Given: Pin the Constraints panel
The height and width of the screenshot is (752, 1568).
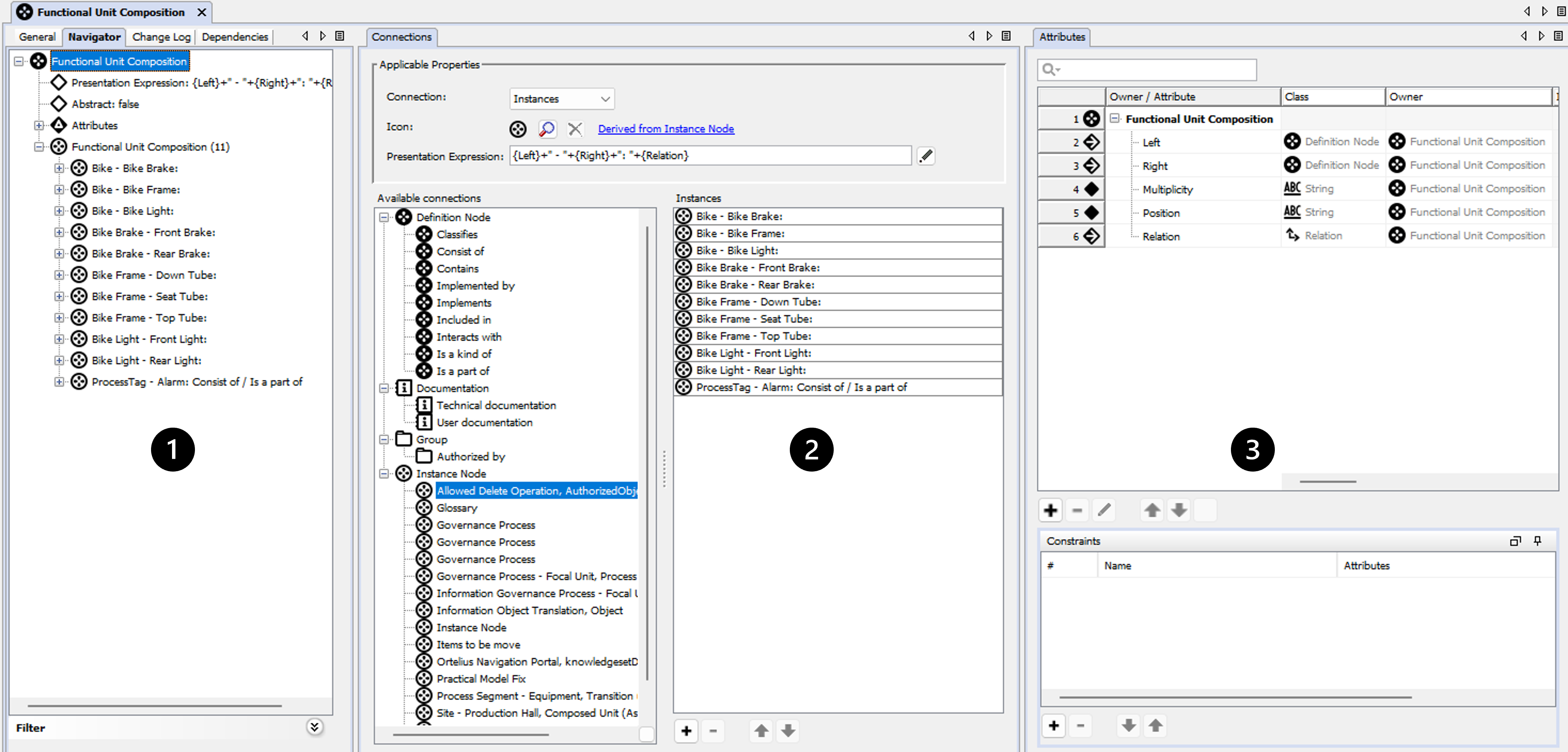Looking at the screenshot, I should click(x=1537, y=541).
